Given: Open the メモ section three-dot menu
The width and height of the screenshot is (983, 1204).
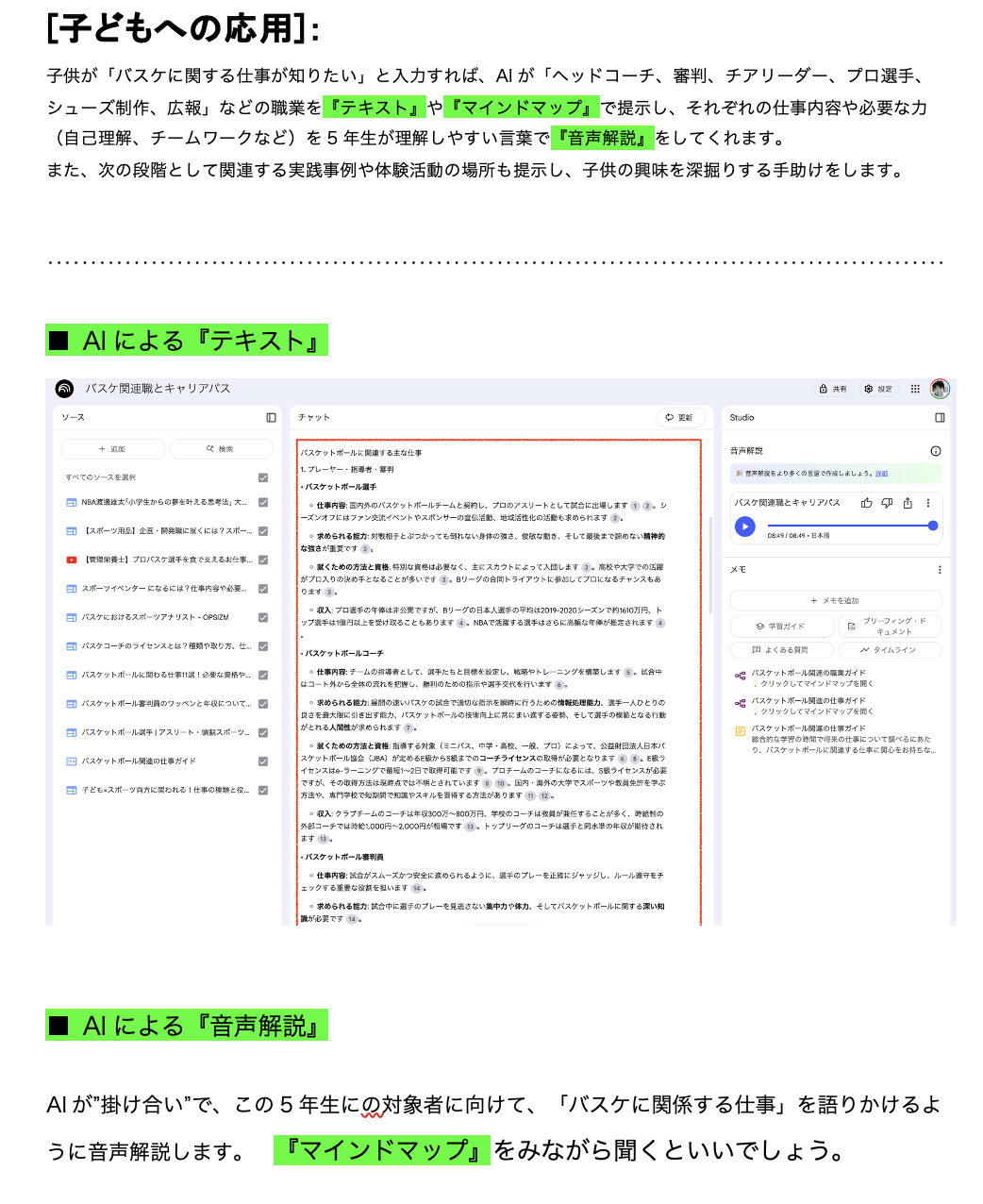Looking at the screenshot, I should 940,570.
